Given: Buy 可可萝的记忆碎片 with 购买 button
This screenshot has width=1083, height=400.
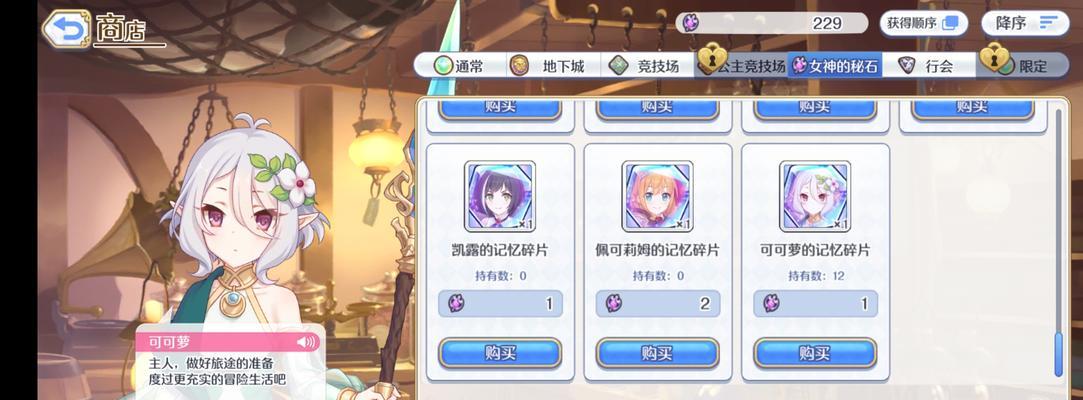Looking at the screenshot, I should pos(815,353).
